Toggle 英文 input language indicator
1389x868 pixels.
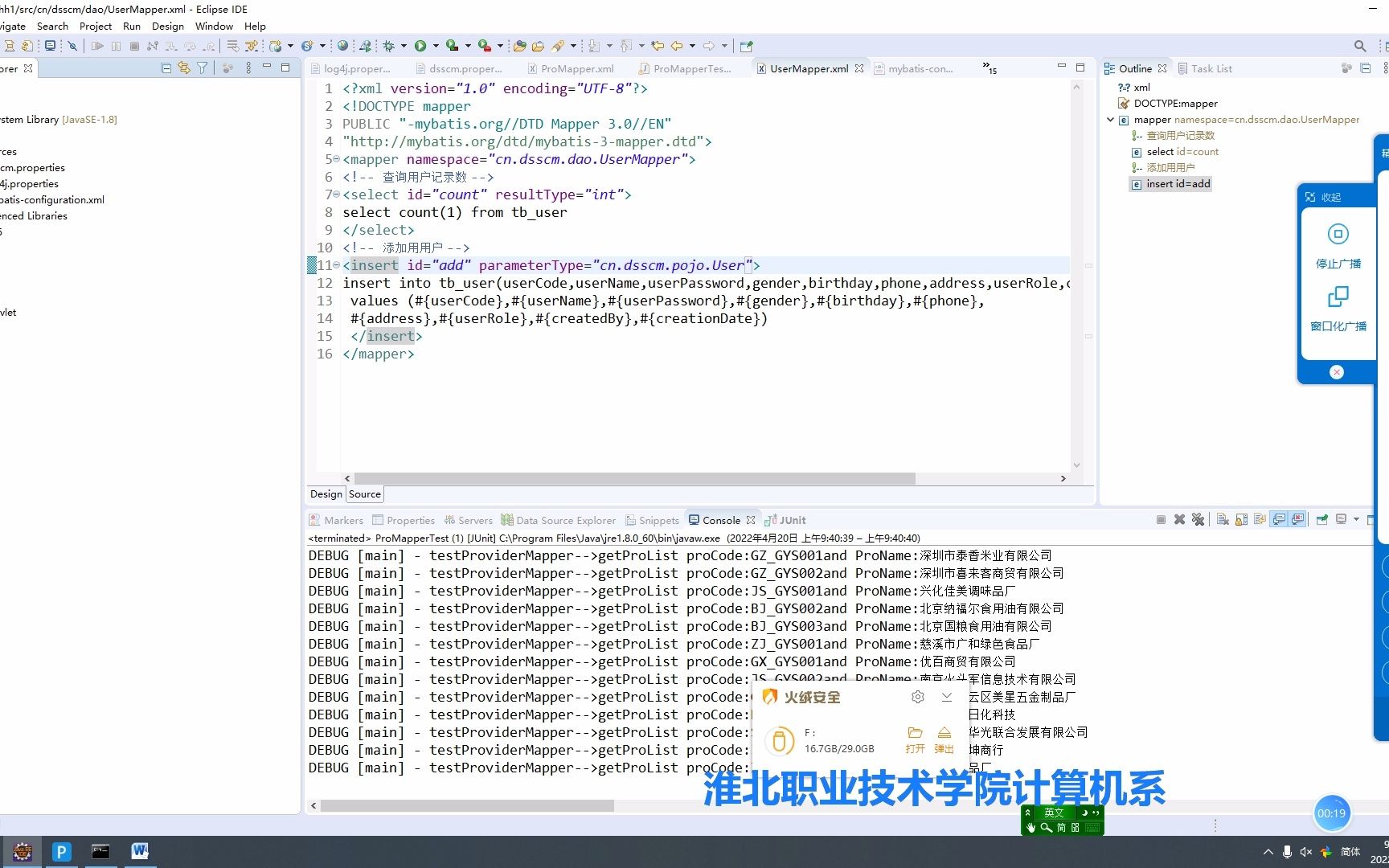point(1054,813)
